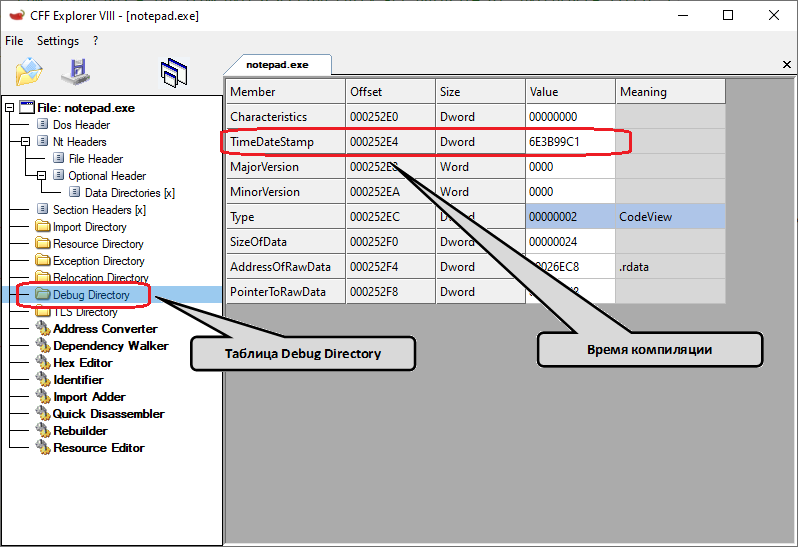Image resolution: width=798 pixels, height=547 pixels.
Task: Select the AddressOfRawData member cell
Action: tap(286, 266)
